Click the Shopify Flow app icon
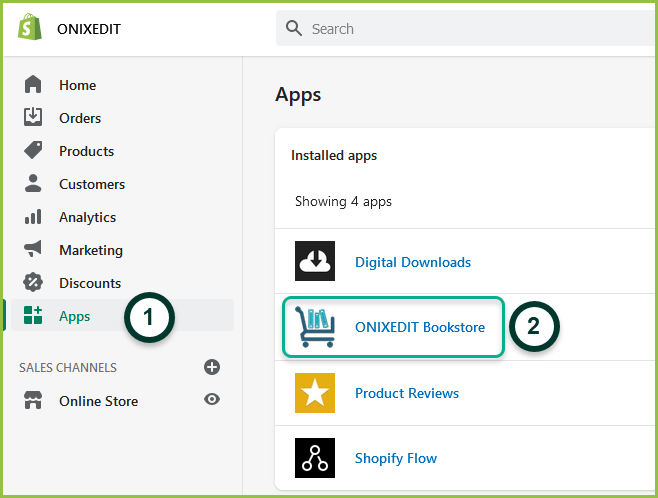 [315, 458]
